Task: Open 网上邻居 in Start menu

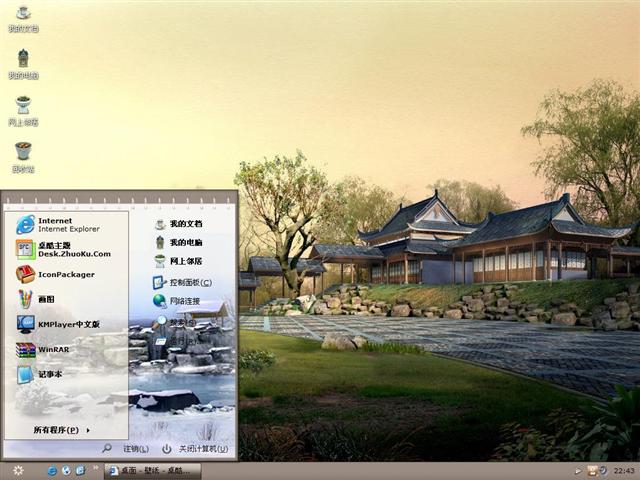Action: (179, 261)
